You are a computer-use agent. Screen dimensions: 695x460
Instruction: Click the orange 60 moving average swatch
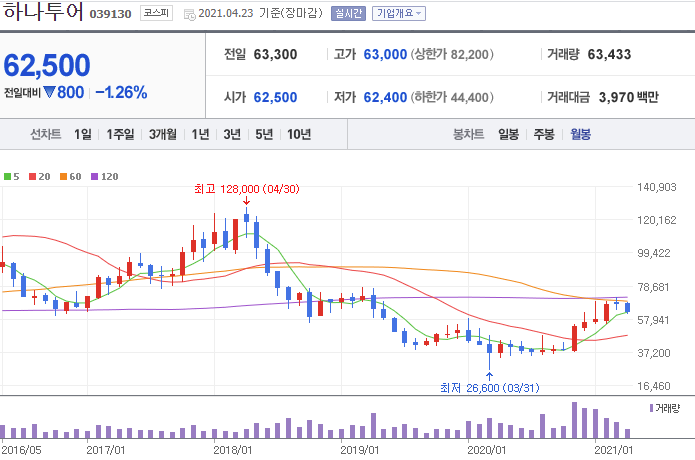63,176
